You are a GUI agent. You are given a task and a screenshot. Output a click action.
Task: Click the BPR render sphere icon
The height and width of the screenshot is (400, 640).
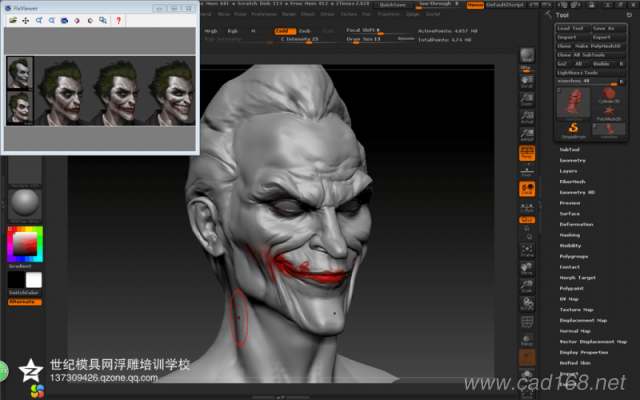pos(527,55)
